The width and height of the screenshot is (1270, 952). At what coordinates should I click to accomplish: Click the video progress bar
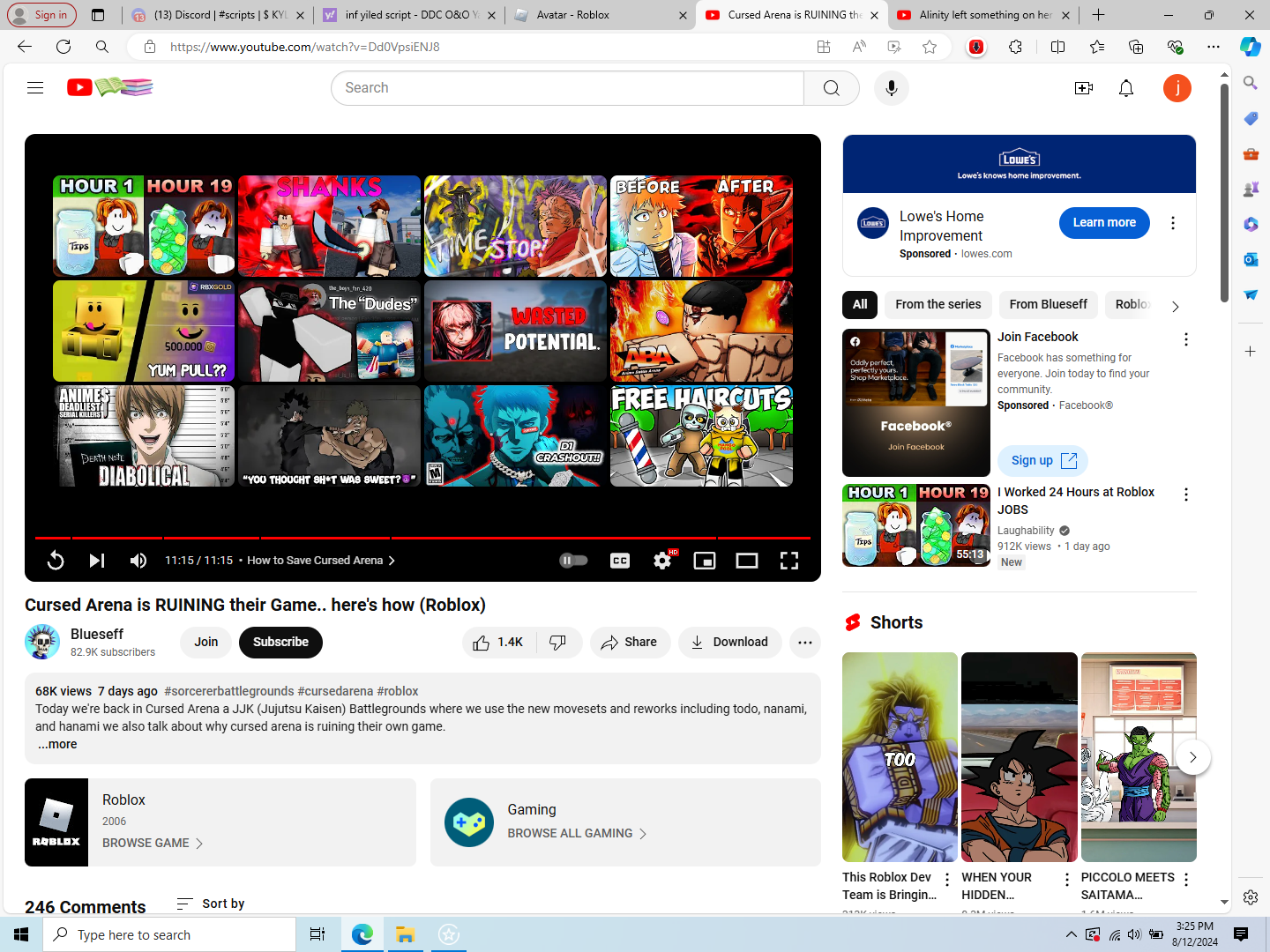(422, 538)
